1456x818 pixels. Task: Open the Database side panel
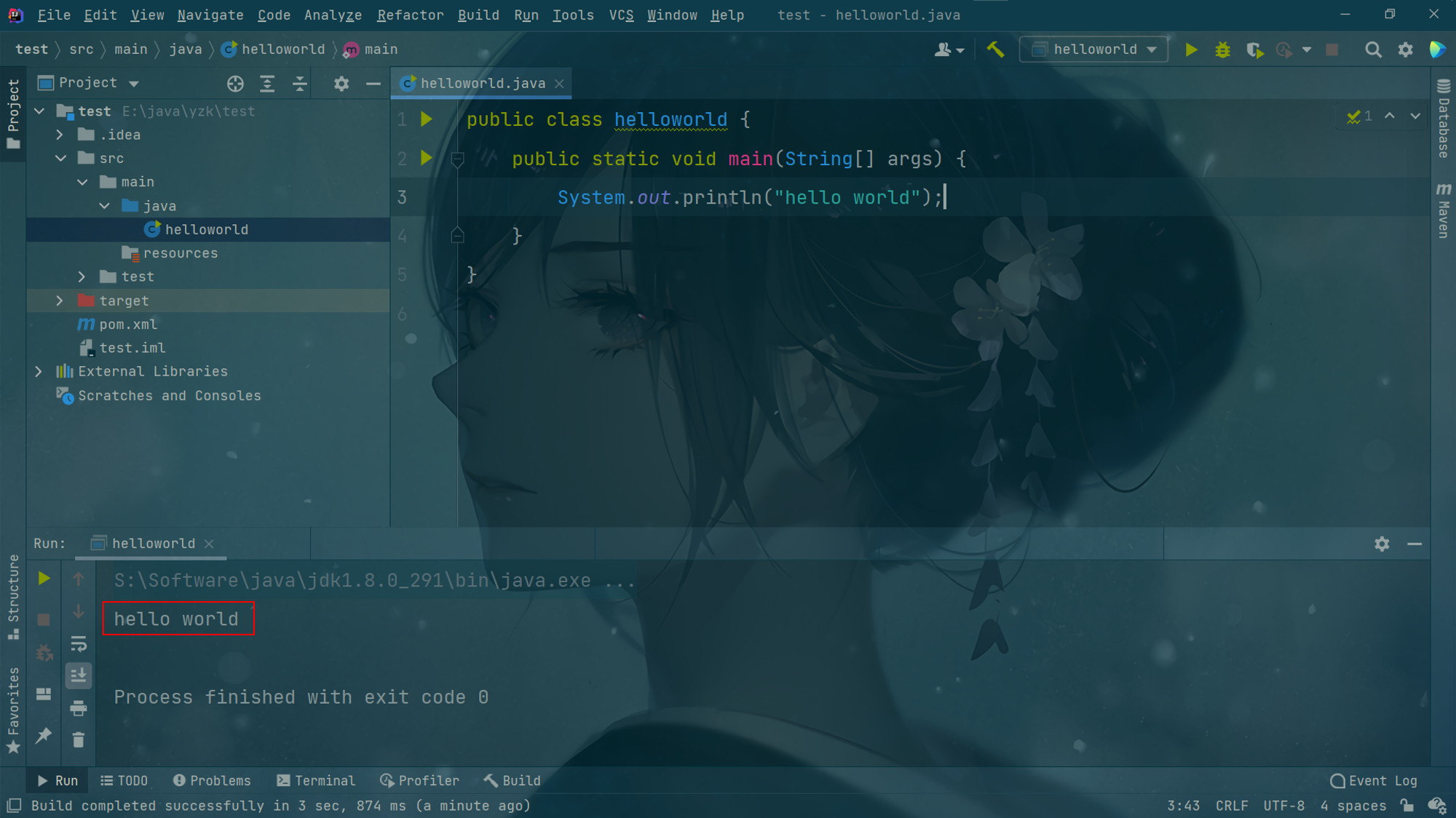(x=1444, y=118)
